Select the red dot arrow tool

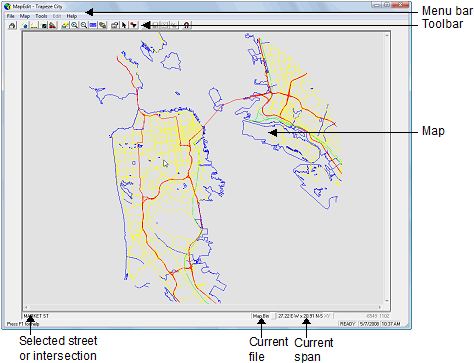pyautogui.click(x=134, y=25)
